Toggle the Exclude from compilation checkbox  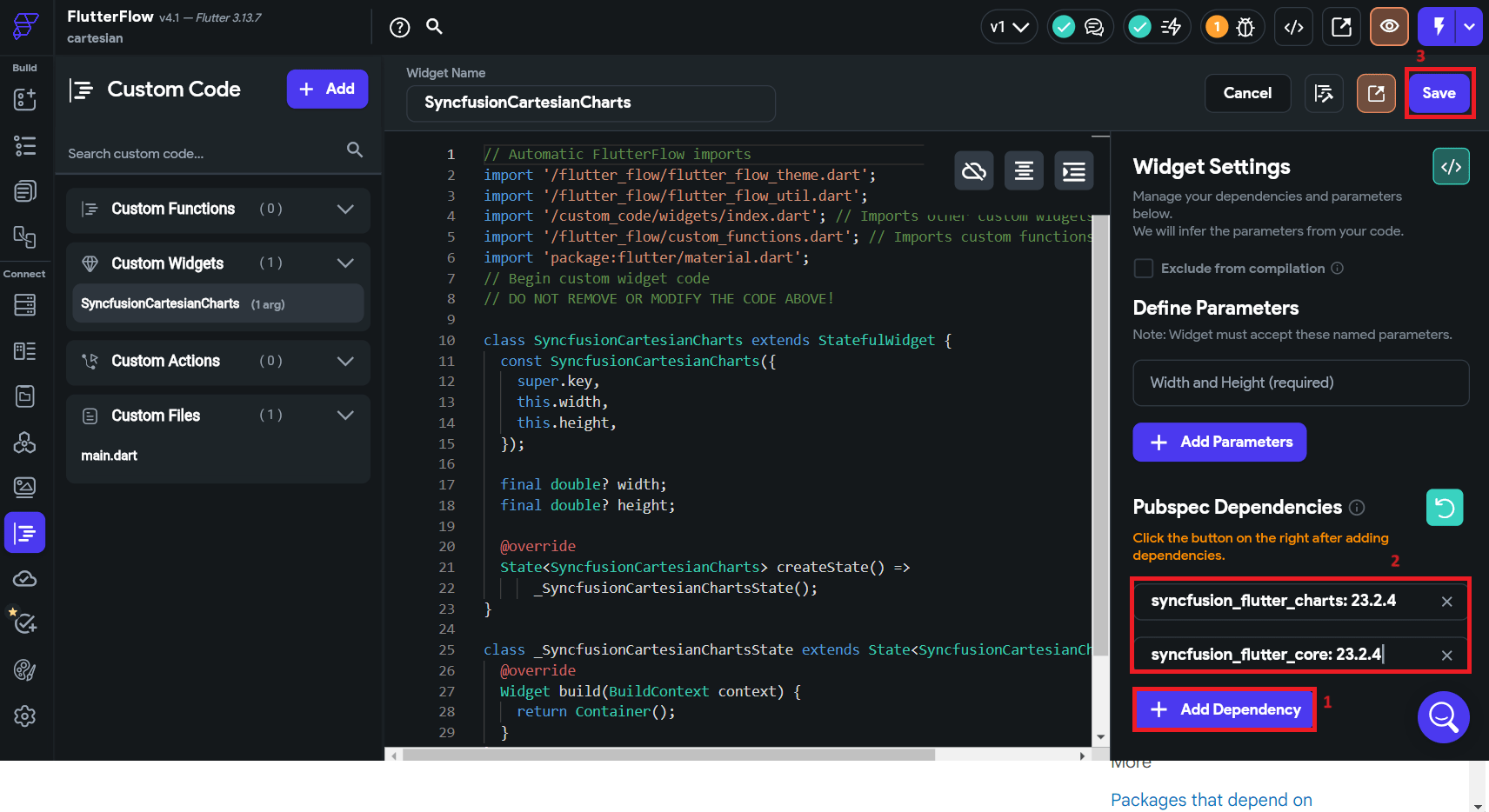[1144, 269]
